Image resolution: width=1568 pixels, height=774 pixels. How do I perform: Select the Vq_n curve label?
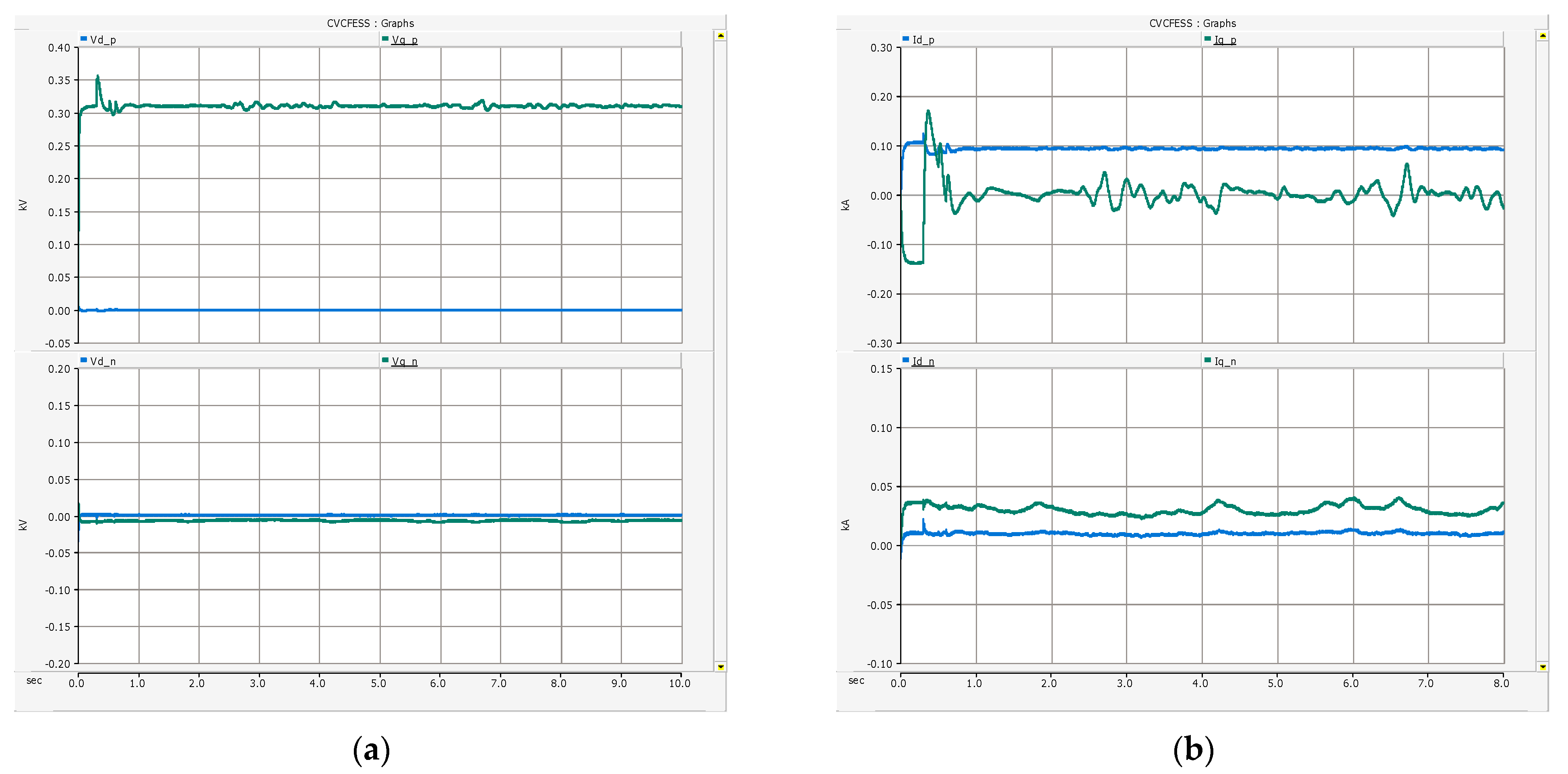point(405,361)
